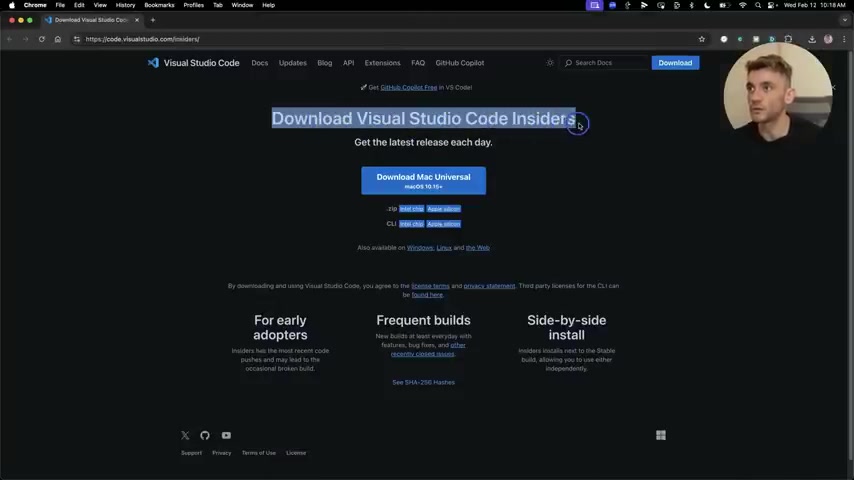Click the Download Mac Universal button

(x=424, y=180)
